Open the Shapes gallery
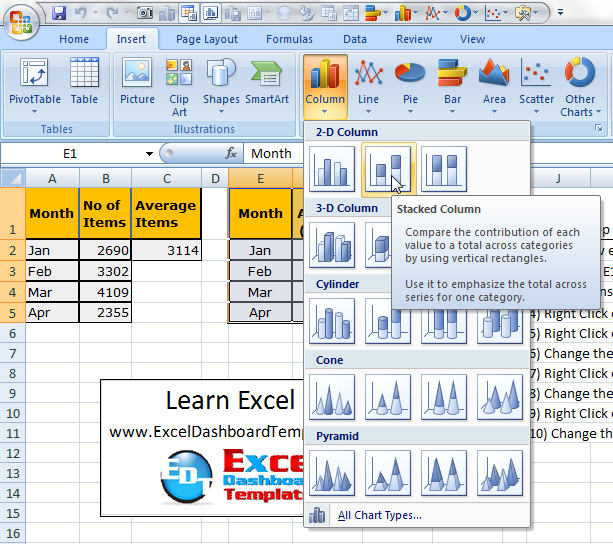 click(x=221, y=86)
